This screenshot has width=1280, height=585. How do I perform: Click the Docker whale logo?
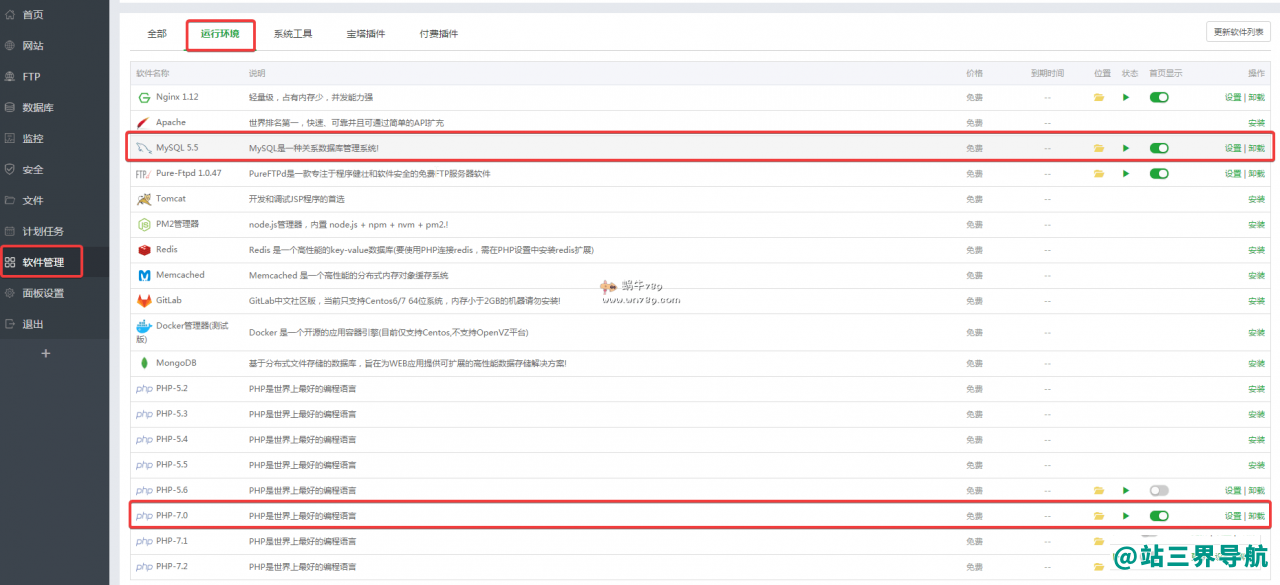(x=144, y=327)
